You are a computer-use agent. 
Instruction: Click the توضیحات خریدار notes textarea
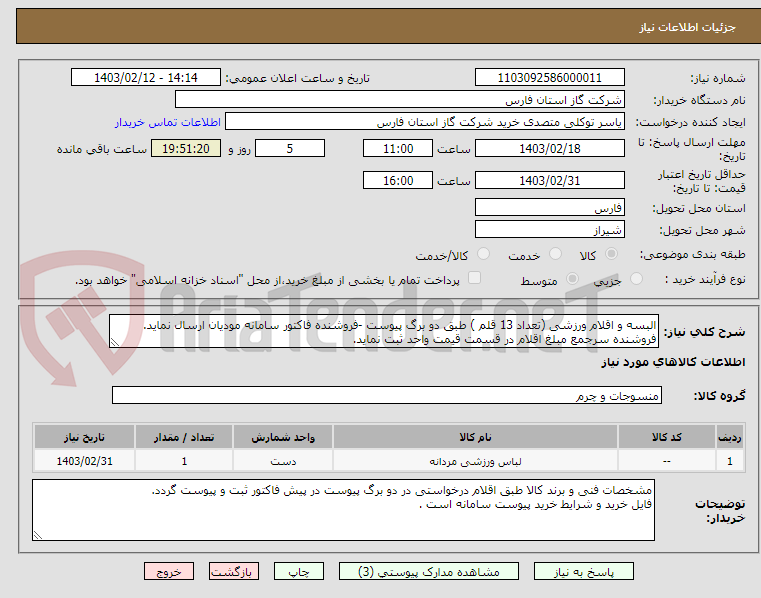pos(343,510)
